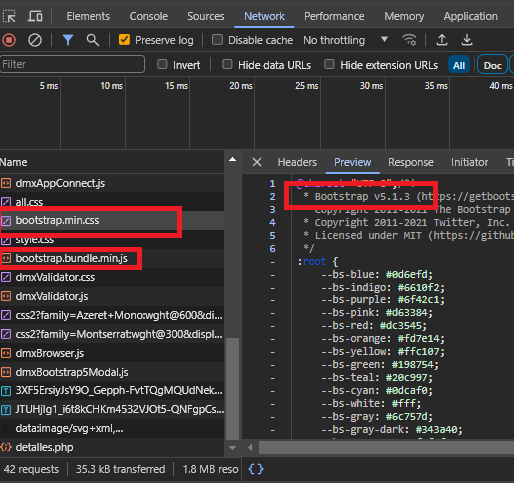Open network search with magnifier icon
Image resolution: width=514 pixels, height=483 pixels.
(x=93, y=40)
